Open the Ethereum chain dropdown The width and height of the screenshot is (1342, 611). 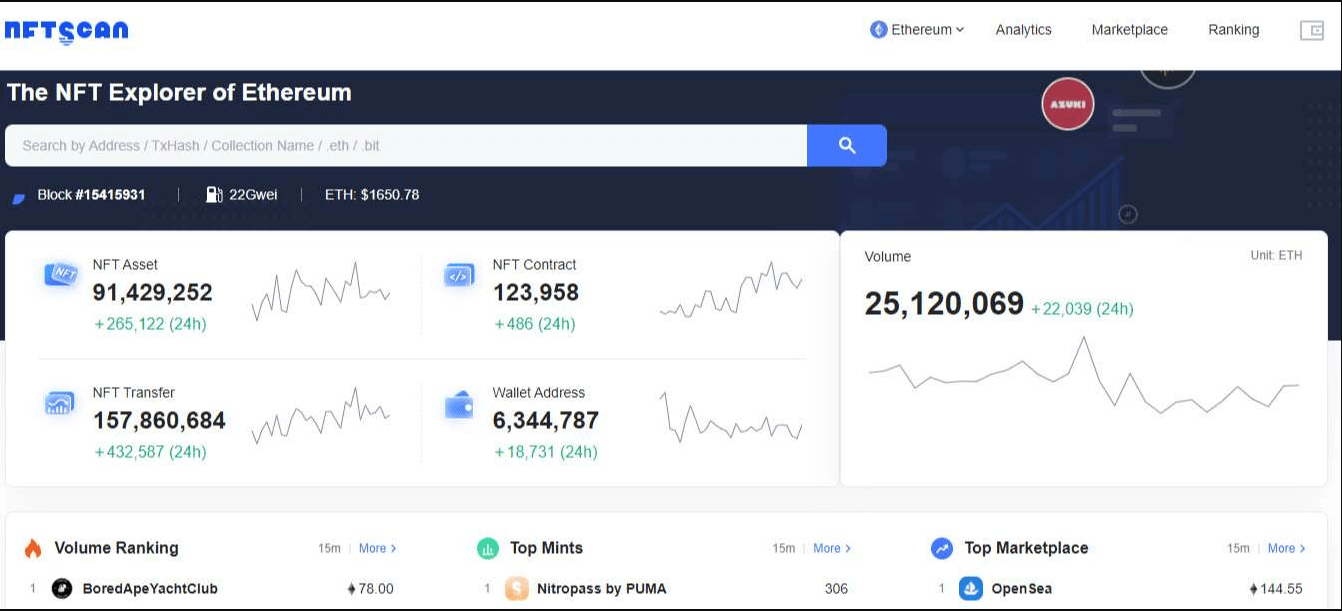tap(917, 30)
